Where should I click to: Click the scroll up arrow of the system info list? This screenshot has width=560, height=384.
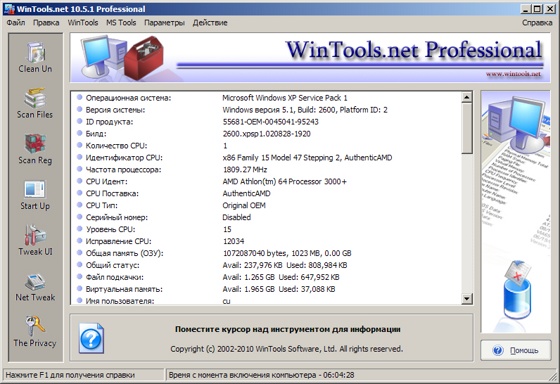click(x=467, y=97)
